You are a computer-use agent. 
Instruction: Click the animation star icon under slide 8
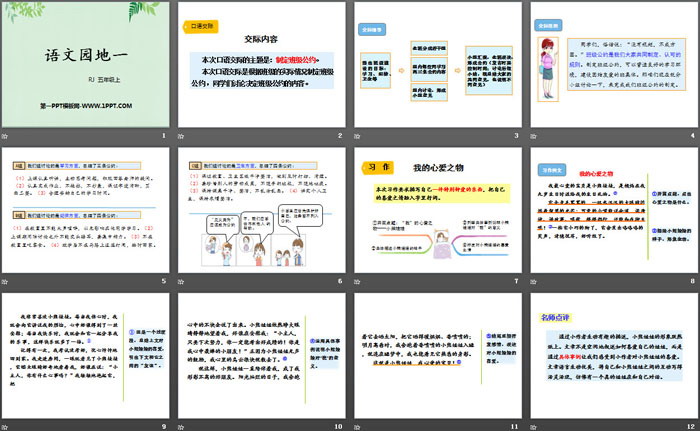pos(533,281)
